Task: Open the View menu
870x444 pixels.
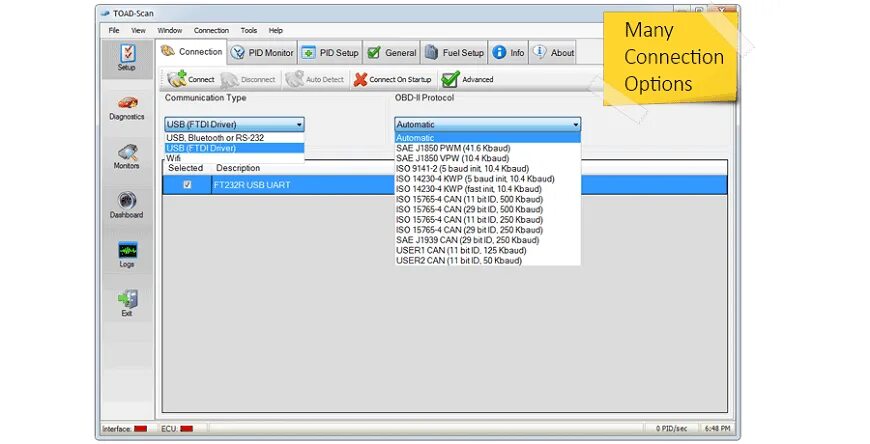Action: pos(138,31)
